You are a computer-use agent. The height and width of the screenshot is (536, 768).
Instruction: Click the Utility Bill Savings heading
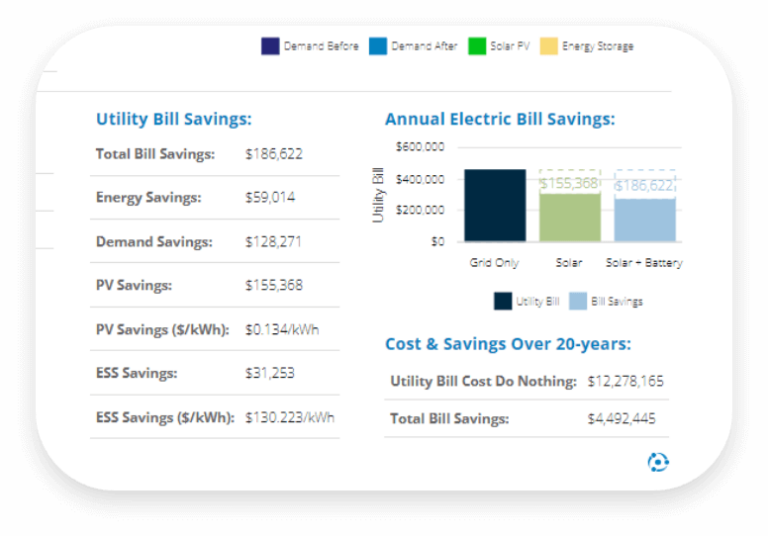[x=174, y=119]
